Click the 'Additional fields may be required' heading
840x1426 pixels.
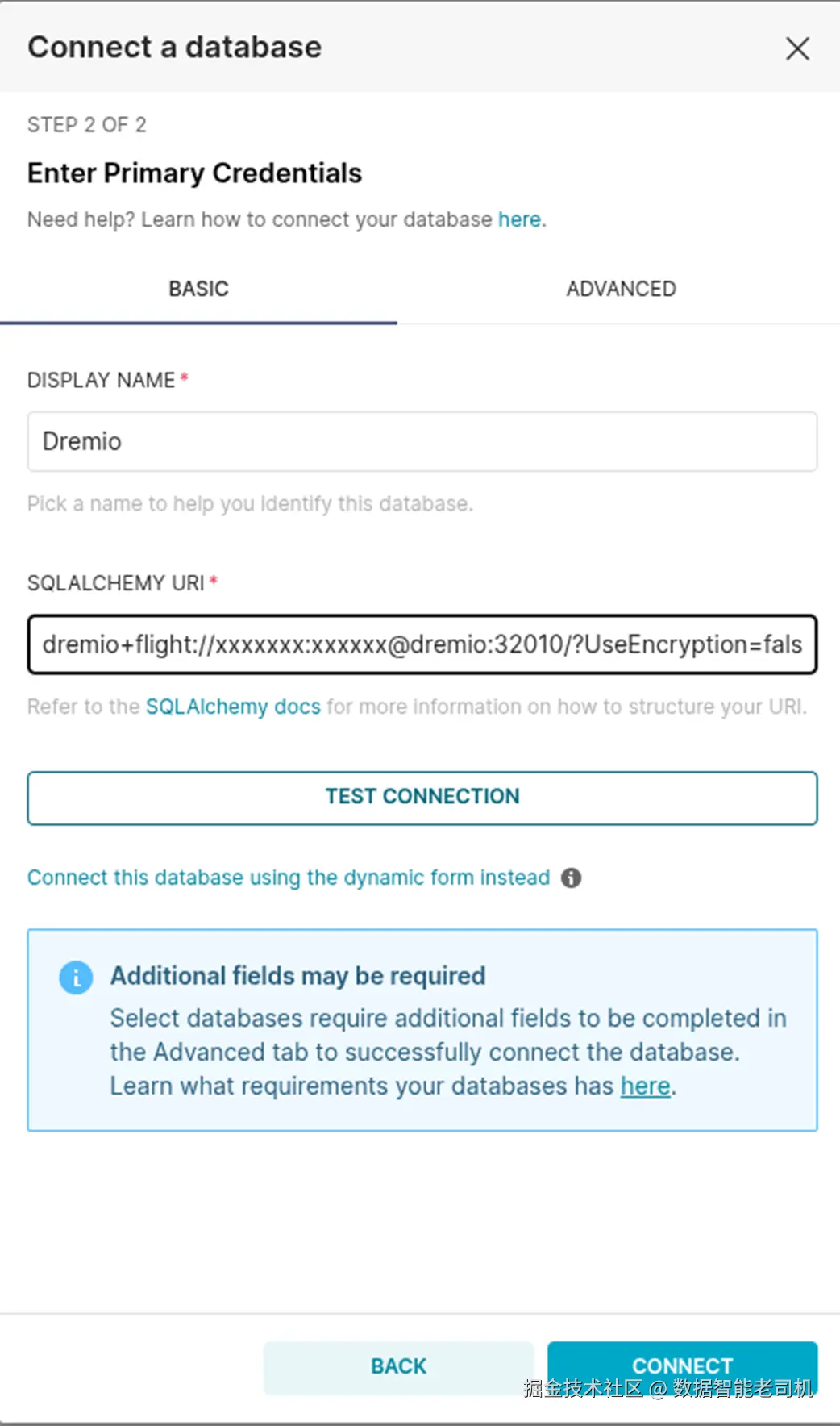click(x=297, y=976)
